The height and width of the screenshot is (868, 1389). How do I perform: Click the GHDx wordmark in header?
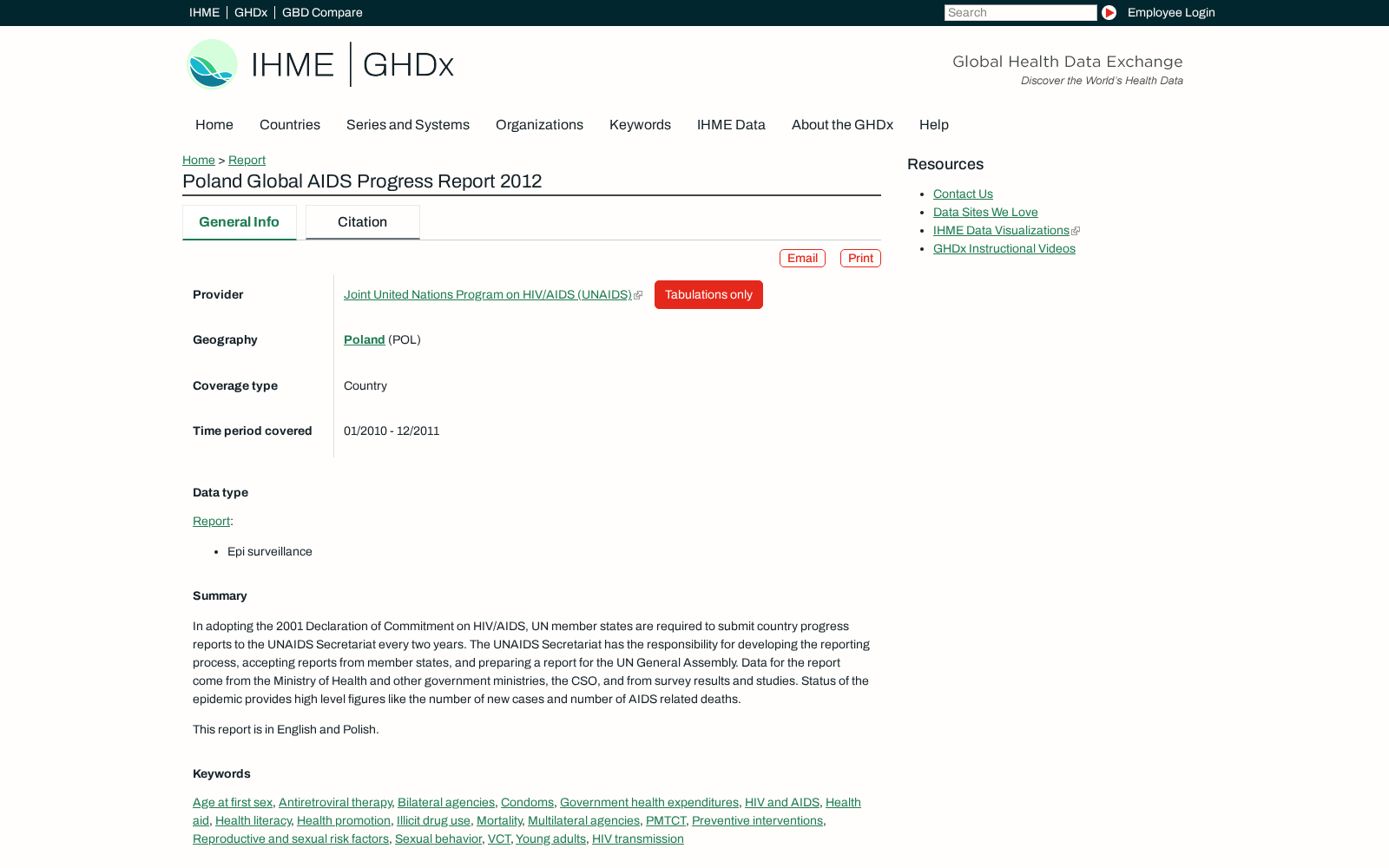tap(408, 64)
